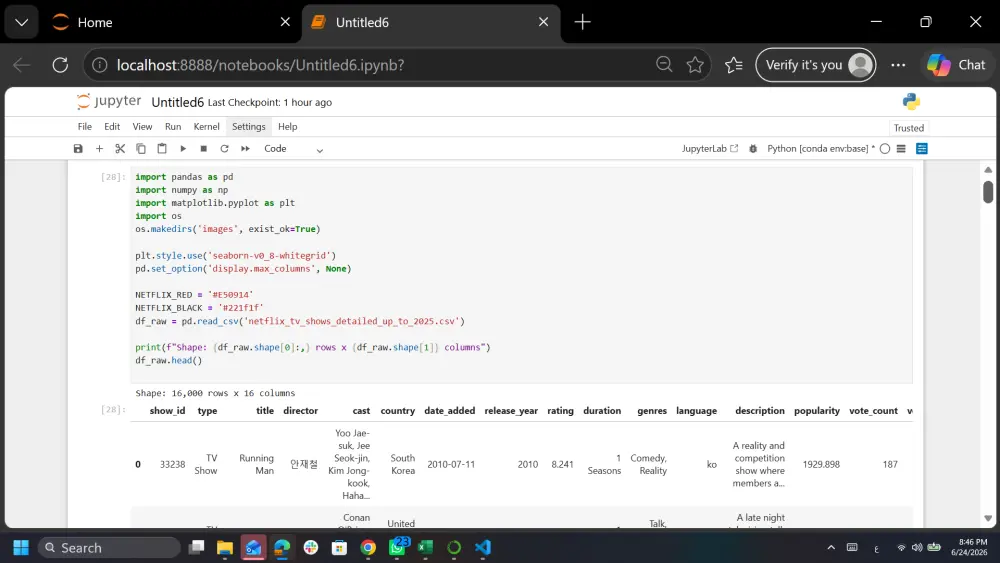Open browser Settings and more ellipsis
Image resolution: width=1000 pixels, height=563 pixels.
(898, 65)
